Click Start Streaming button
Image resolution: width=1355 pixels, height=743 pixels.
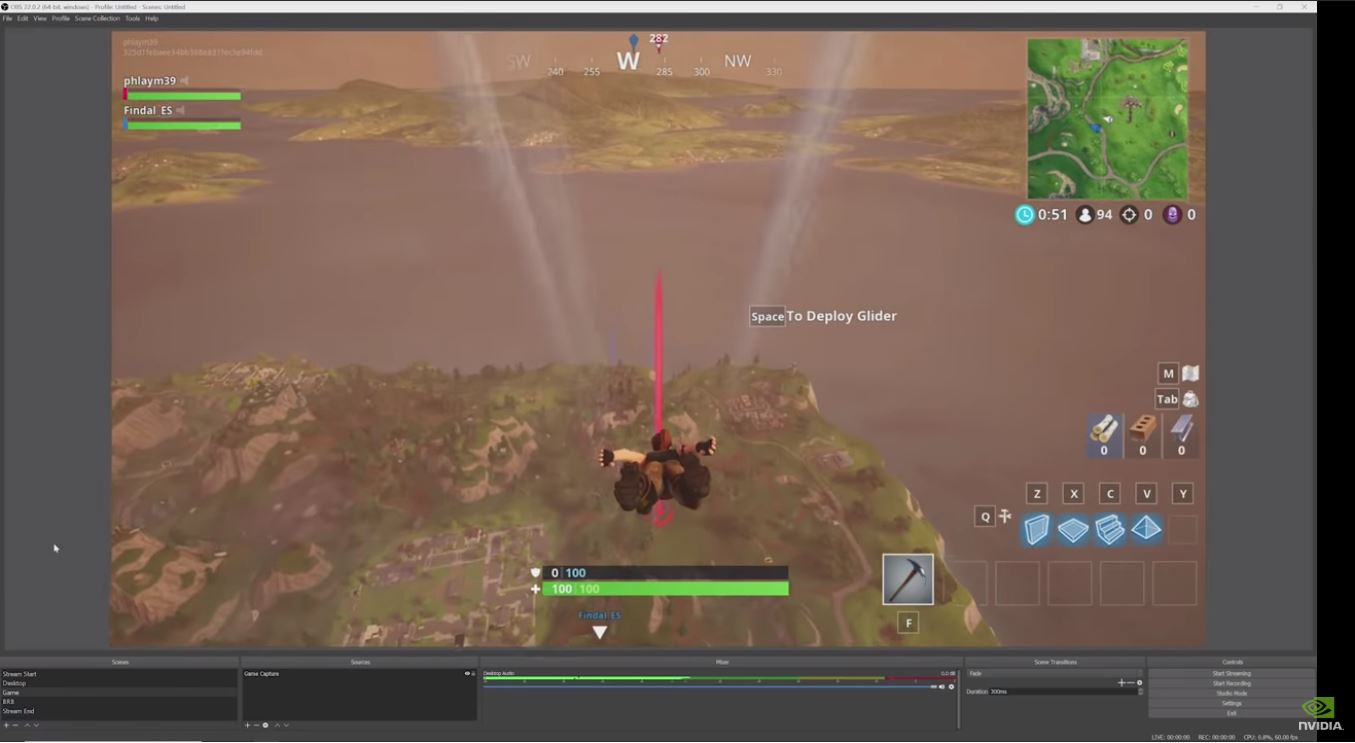1231,674
